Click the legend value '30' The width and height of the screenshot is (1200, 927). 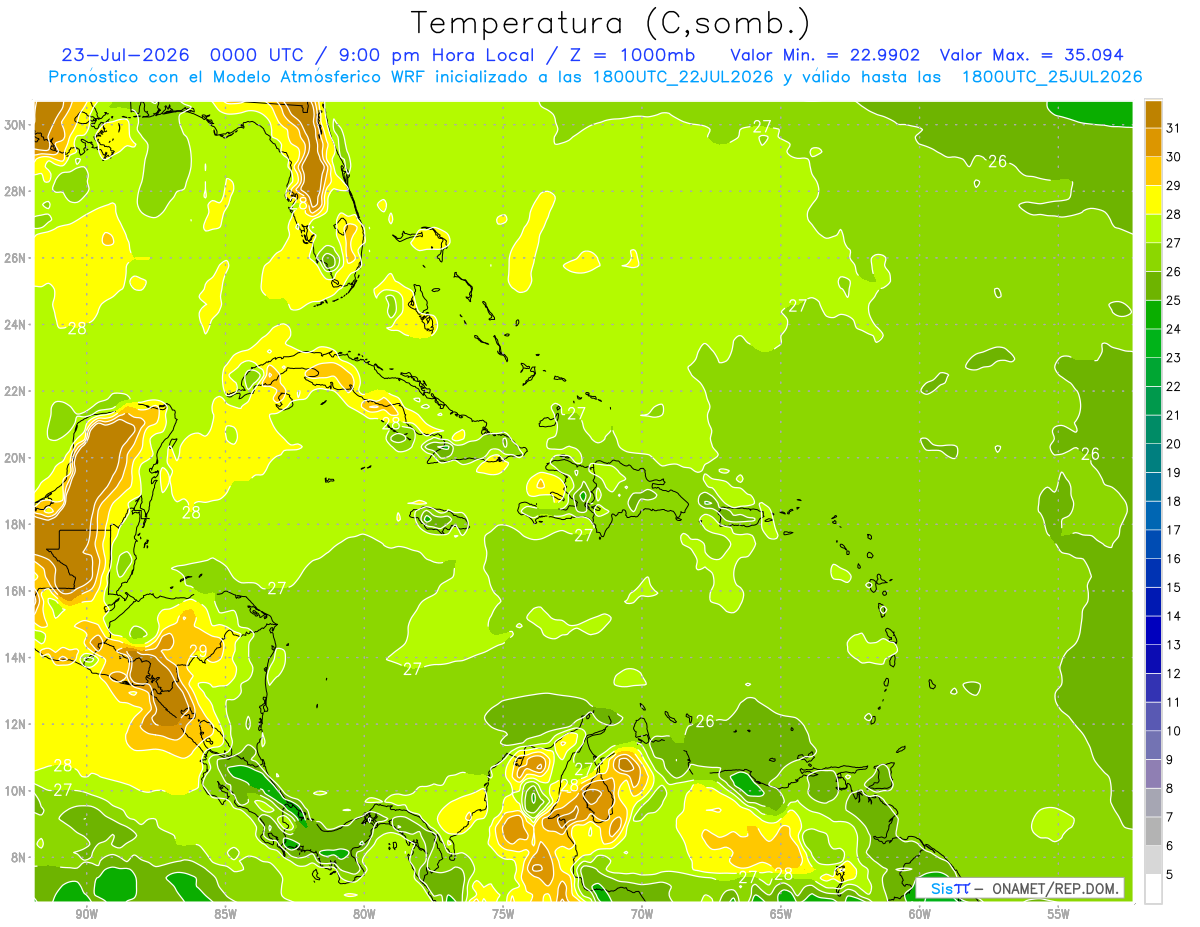click(x=1174, y=156)
